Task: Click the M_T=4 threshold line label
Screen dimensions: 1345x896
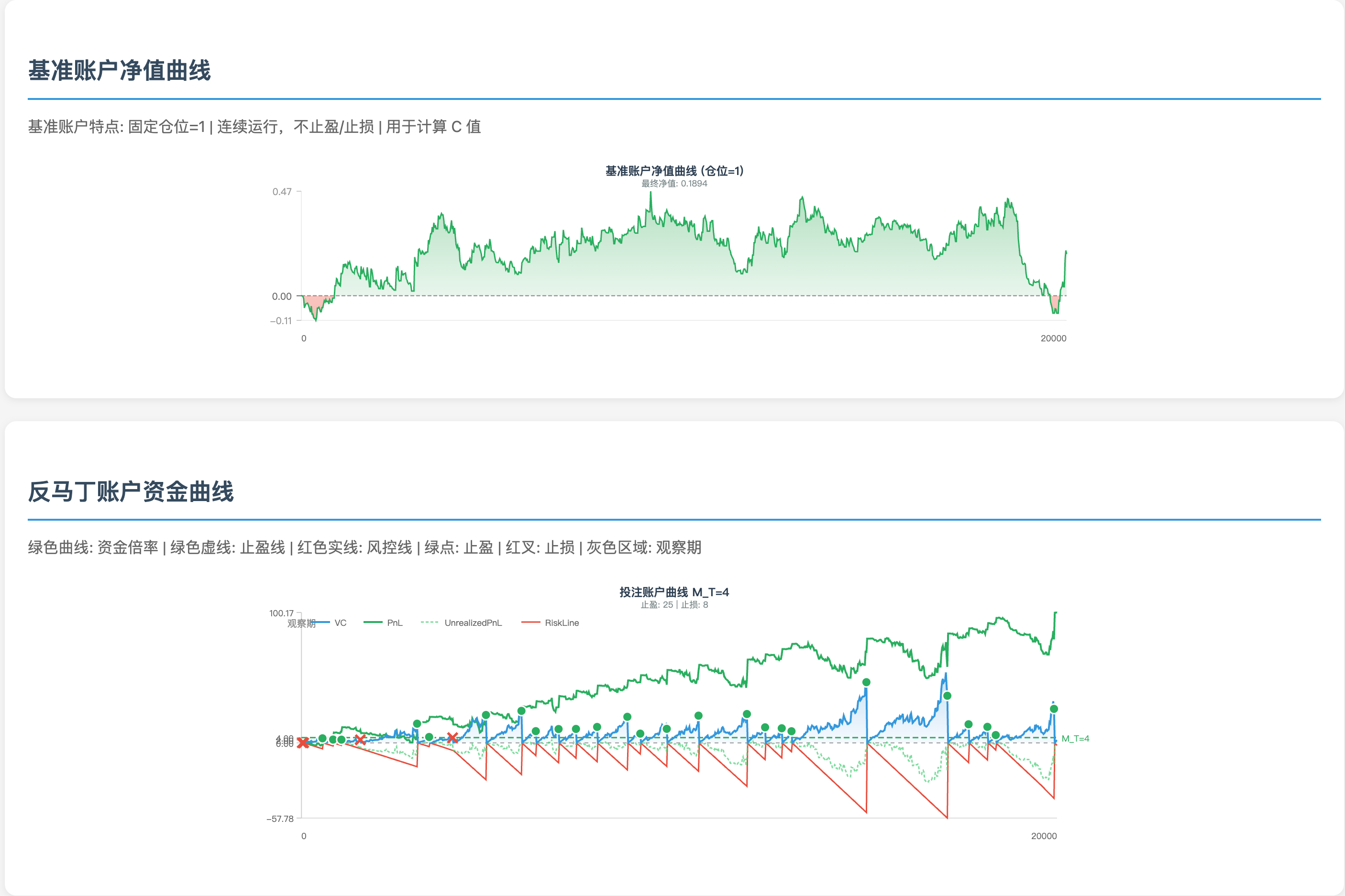Action: click(x=1075, y=739)
